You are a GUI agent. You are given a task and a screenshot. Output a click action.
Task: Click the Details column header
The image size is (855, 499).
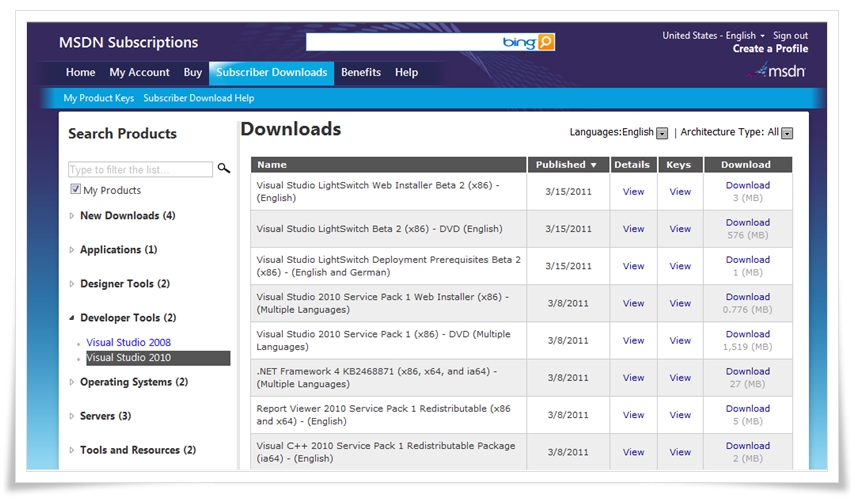coord(633,165)
